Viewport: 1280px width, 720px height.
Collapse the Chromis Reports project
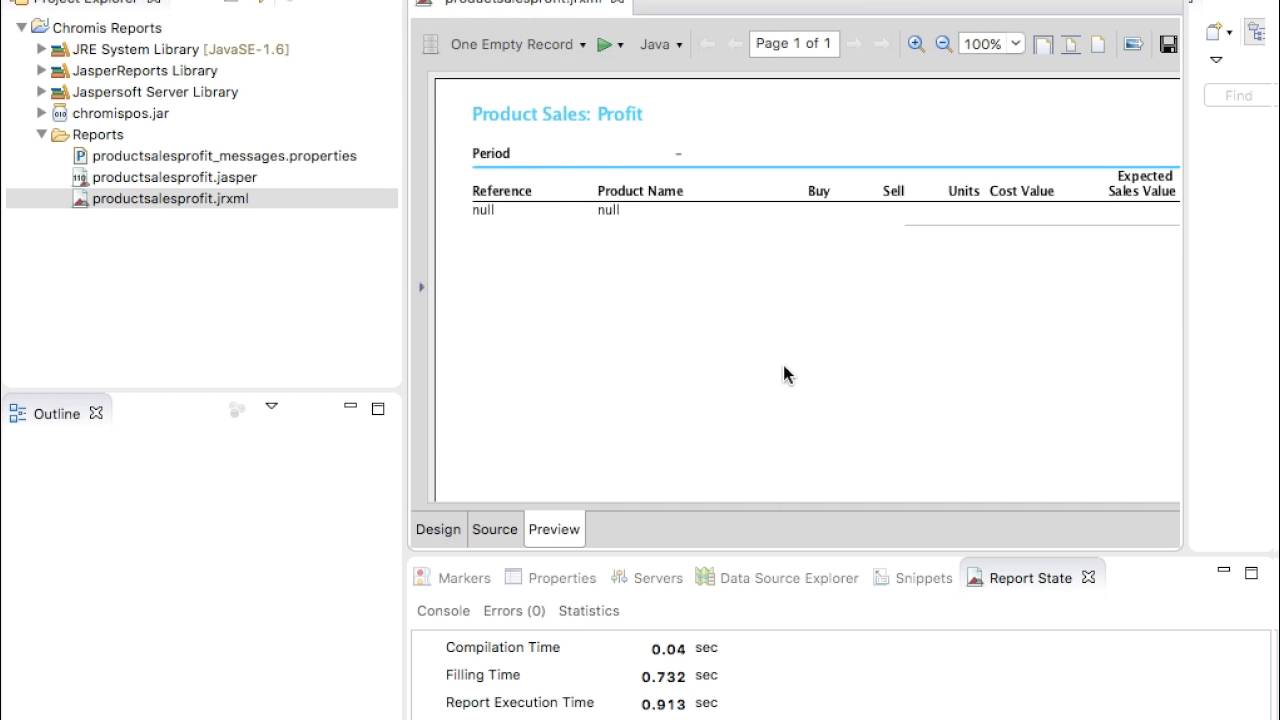[x=21, y=28]
